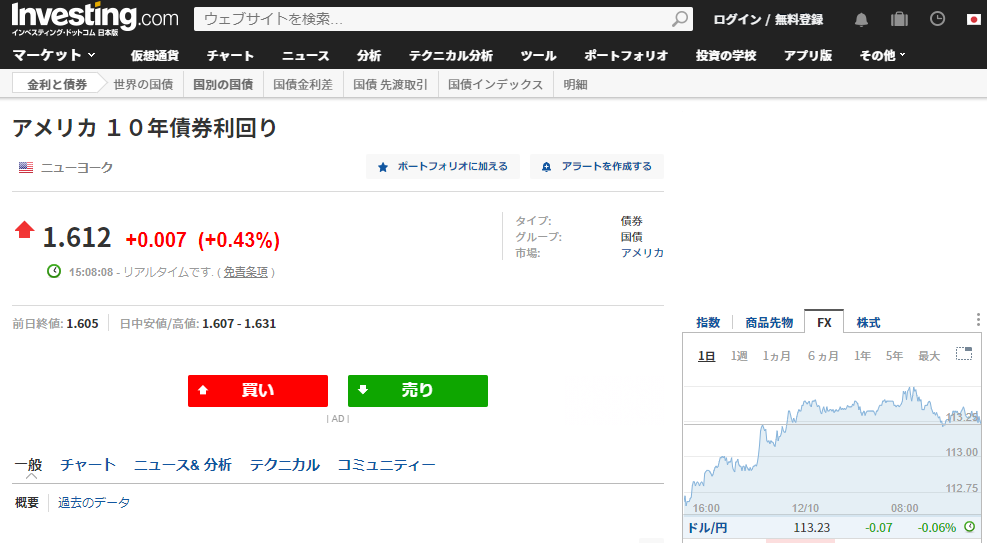Viewport: 987px width, 543px height.
Task: Click the 無料登録 link
Action: [799, 20]
